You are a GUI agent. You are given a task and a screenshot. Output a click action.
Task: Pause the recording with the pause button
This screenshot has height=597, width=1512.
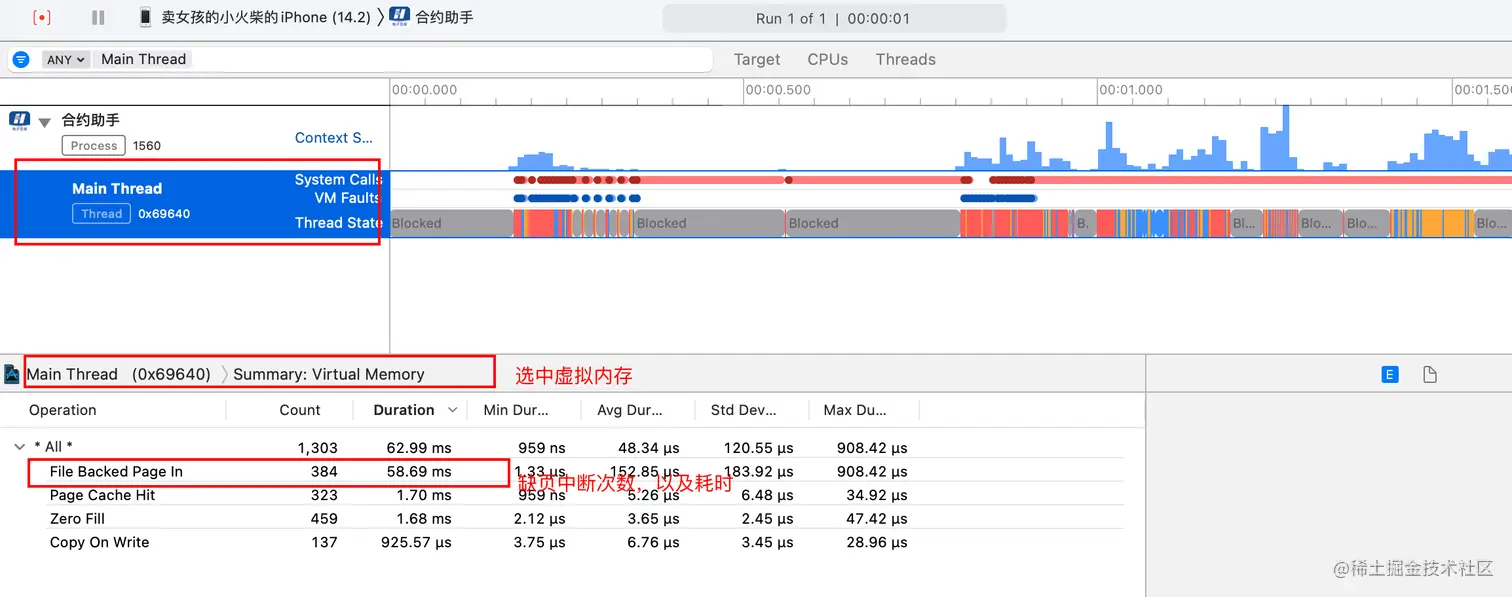coord(98,18)
